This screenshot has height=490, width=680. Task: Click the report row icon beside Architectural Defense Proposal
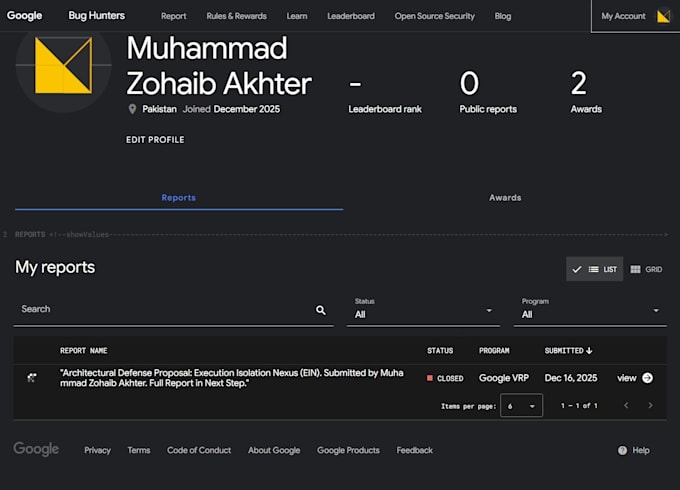tap(32, 378)
